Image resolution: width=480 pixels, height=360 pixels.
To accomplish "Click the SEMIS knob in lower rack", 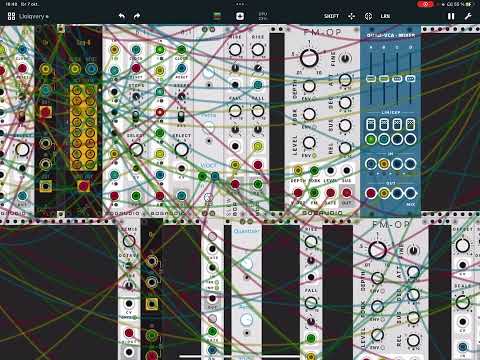I will click(129, 241).
